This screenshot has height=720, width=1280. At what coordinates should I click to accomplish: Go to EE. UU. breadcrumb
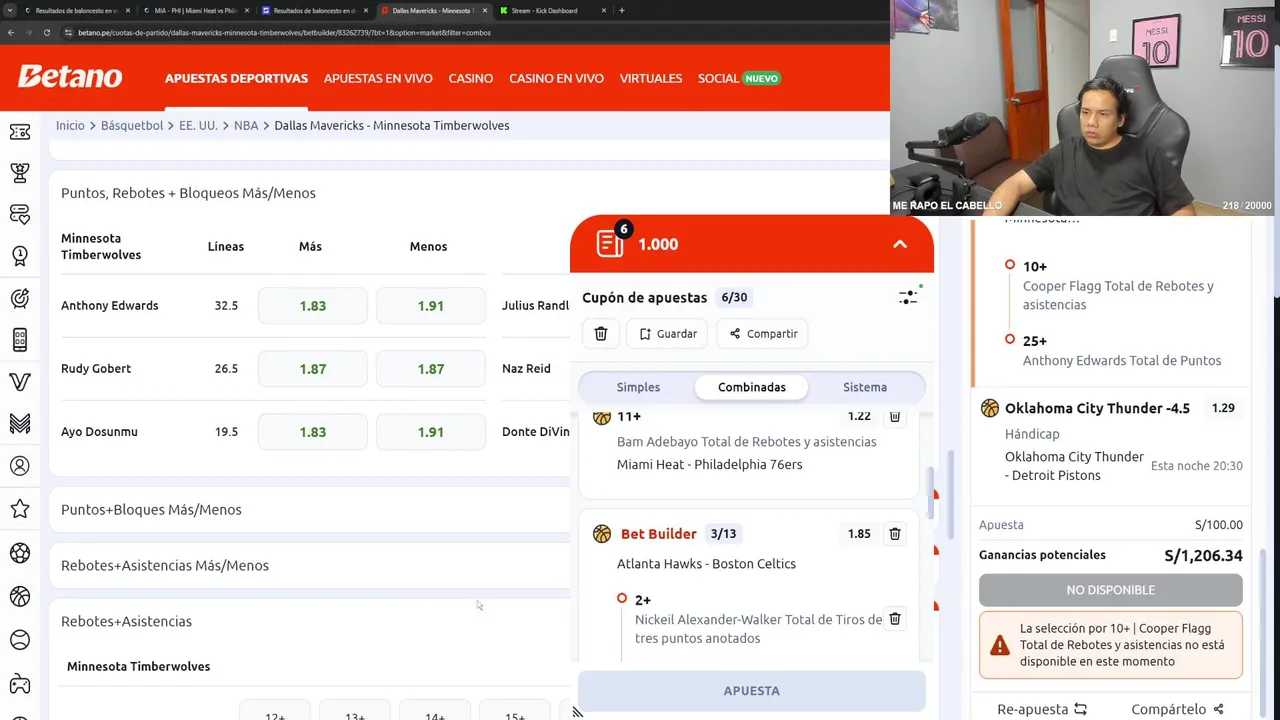(198, 125)
